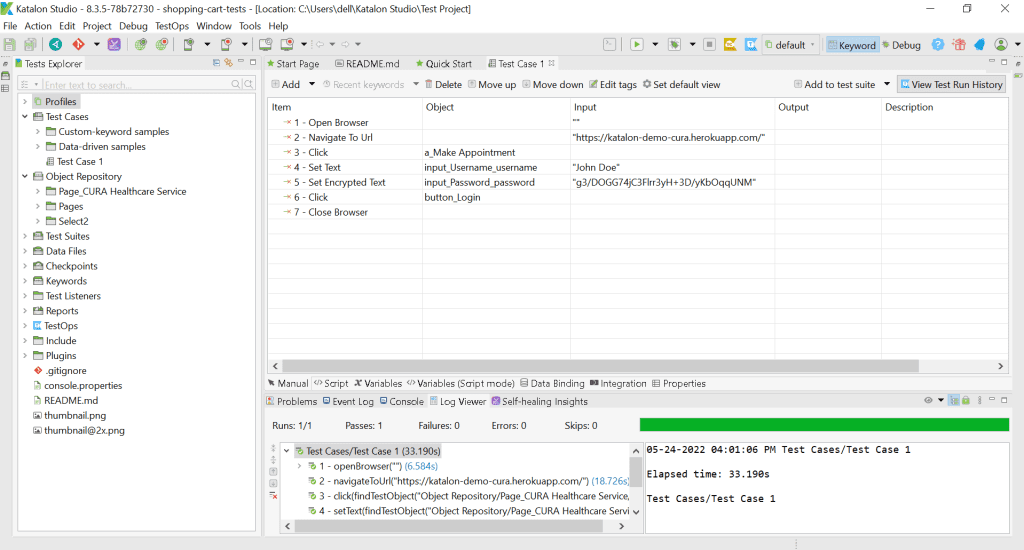Screen dimensions: 1024x550
Task: Switch to Keyword perspective toggle
Action: pos(850,45)
